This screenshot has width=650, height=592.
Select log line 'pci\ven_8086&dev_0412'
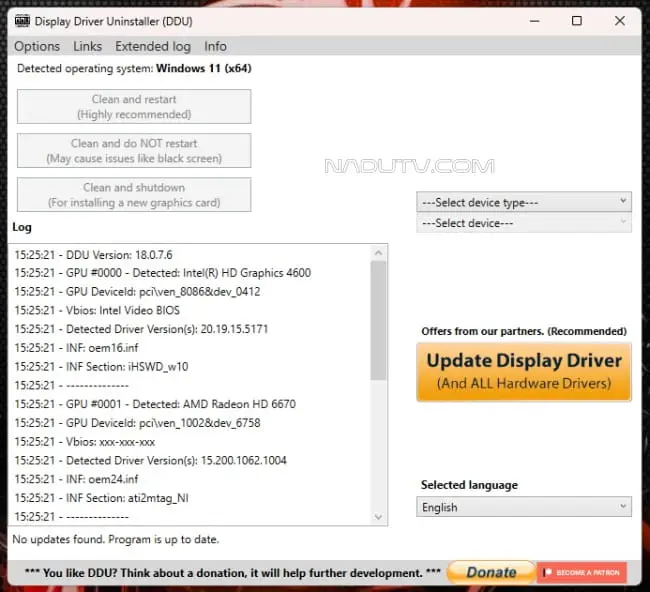point(137,291)
